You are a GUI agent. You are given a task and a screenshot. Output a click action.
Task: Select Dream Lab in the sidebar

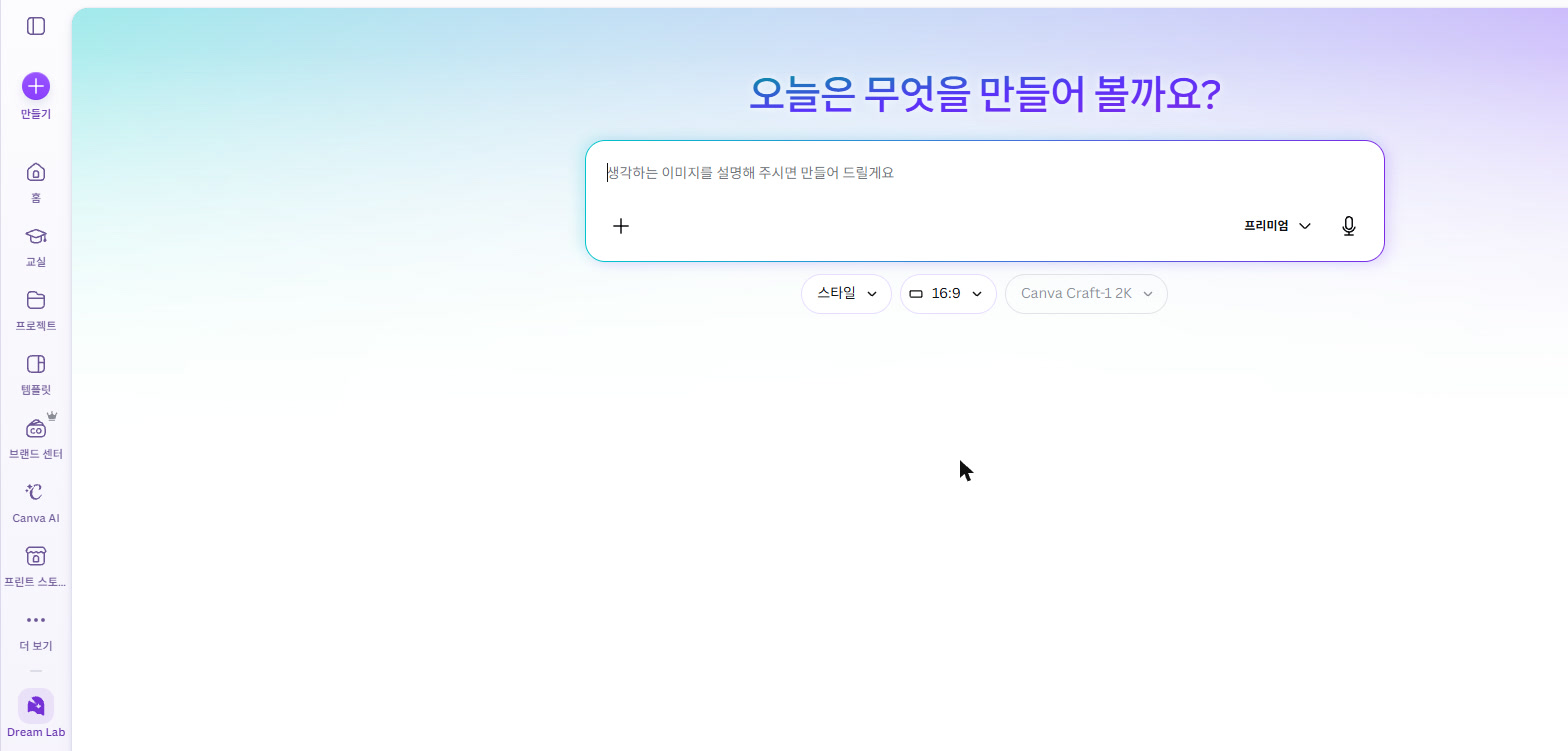(36, 714)
